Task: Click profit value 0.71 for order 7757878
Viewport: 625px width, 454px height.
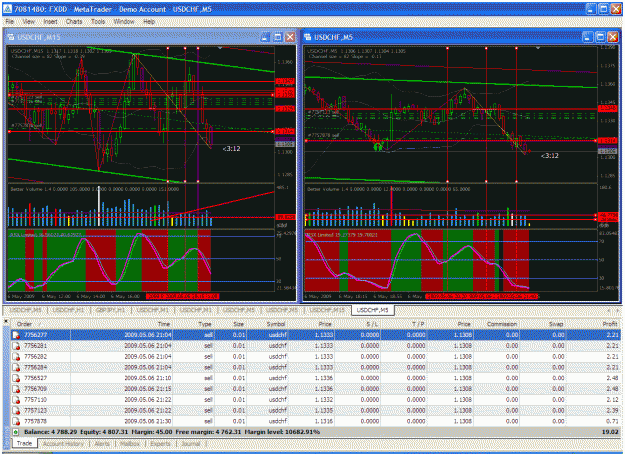Action: (x=613, y=421)
